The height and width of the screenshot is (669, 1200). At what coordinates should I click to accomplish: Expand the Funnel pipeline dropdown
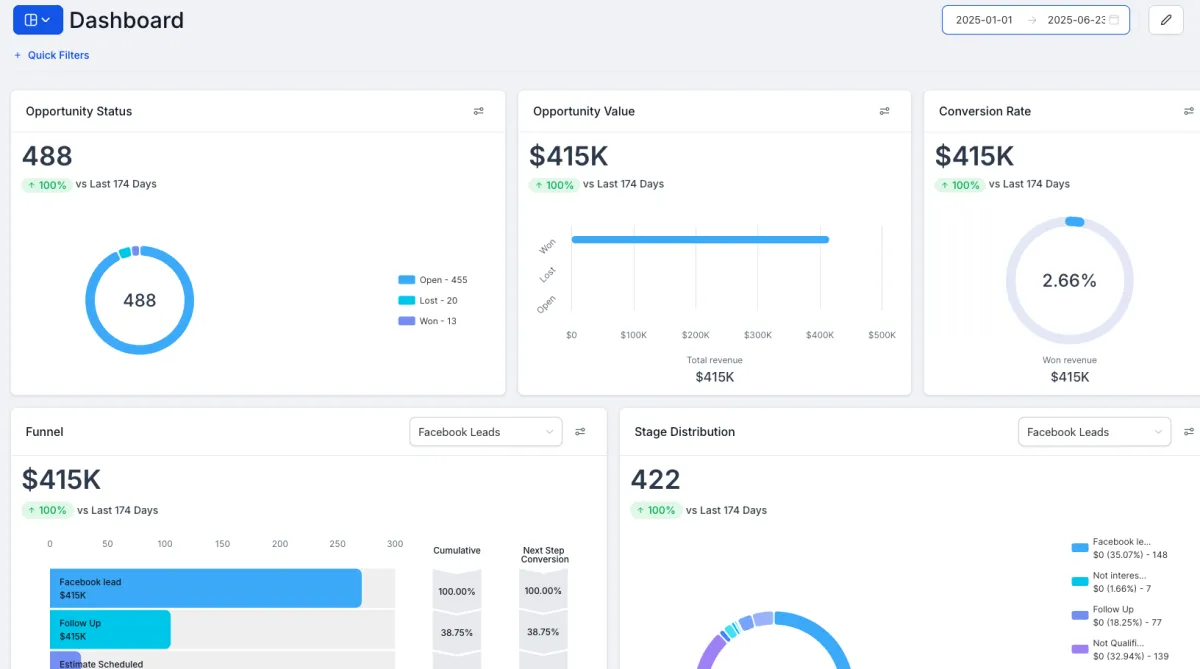pyautogui.click(x=486, y=432)
